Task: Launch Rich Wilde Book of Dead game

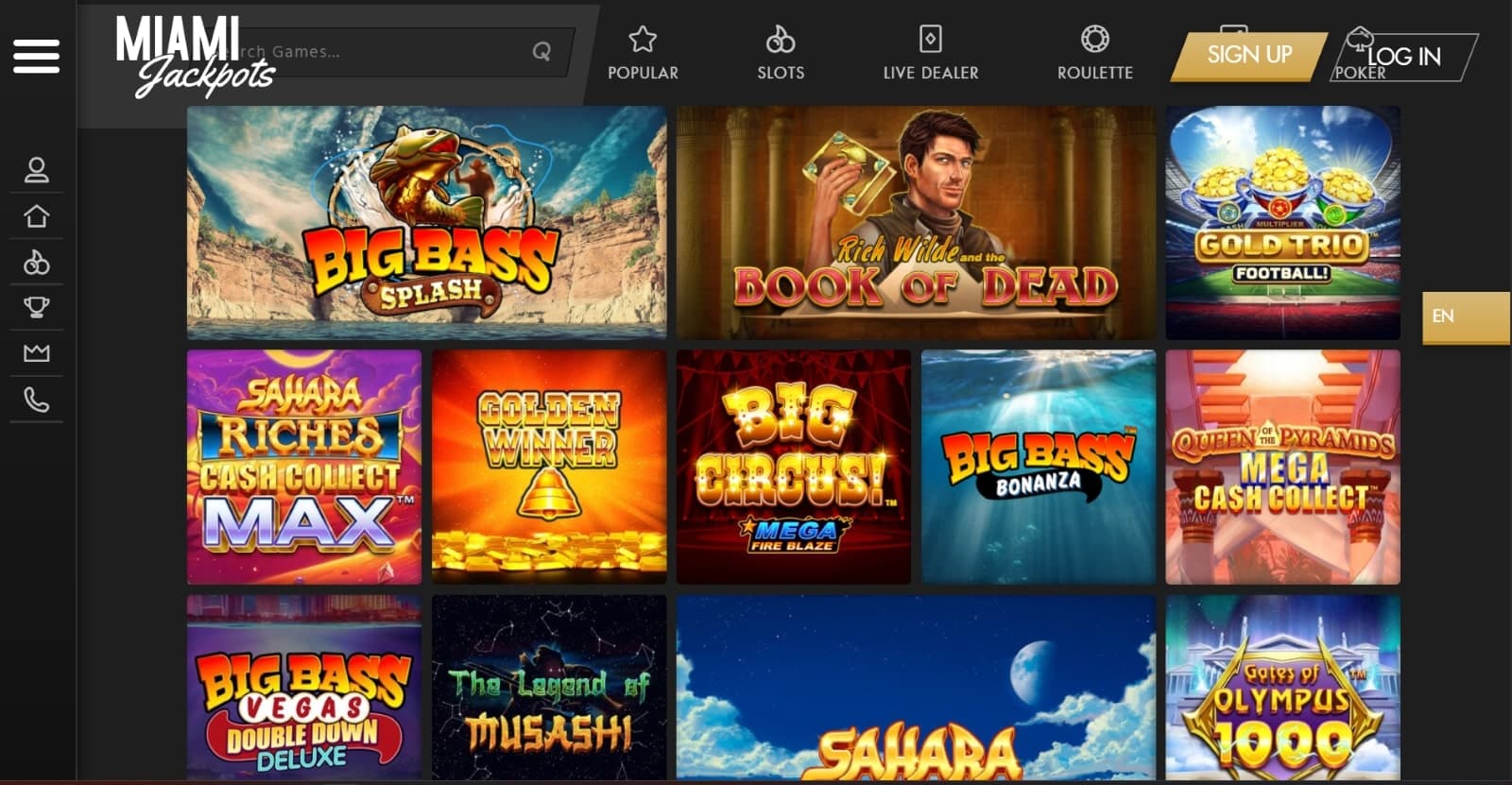Action: pos(916,223)
